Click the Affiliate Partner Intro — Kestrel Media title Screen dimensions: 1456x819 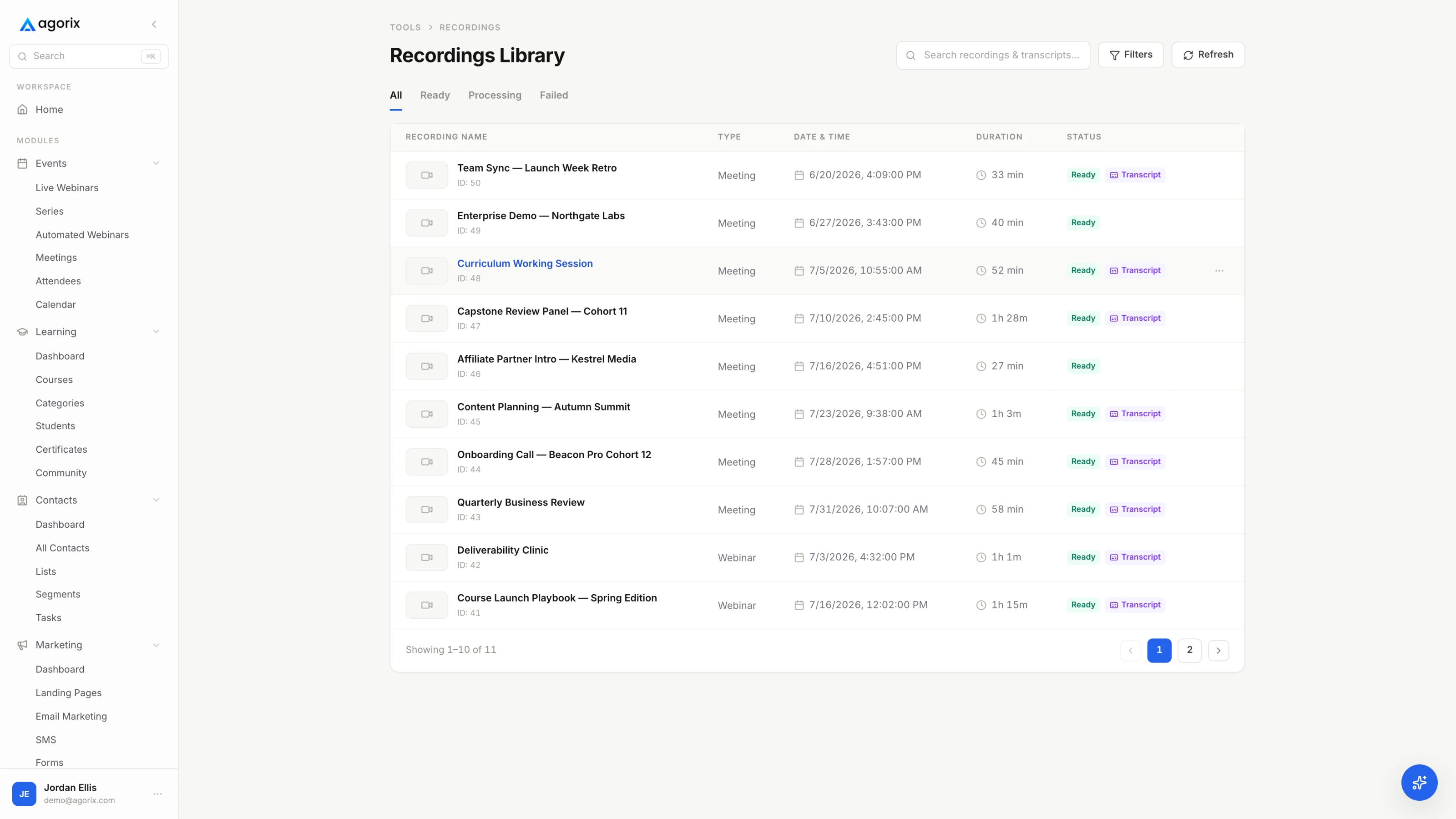(x=546, y=359)
